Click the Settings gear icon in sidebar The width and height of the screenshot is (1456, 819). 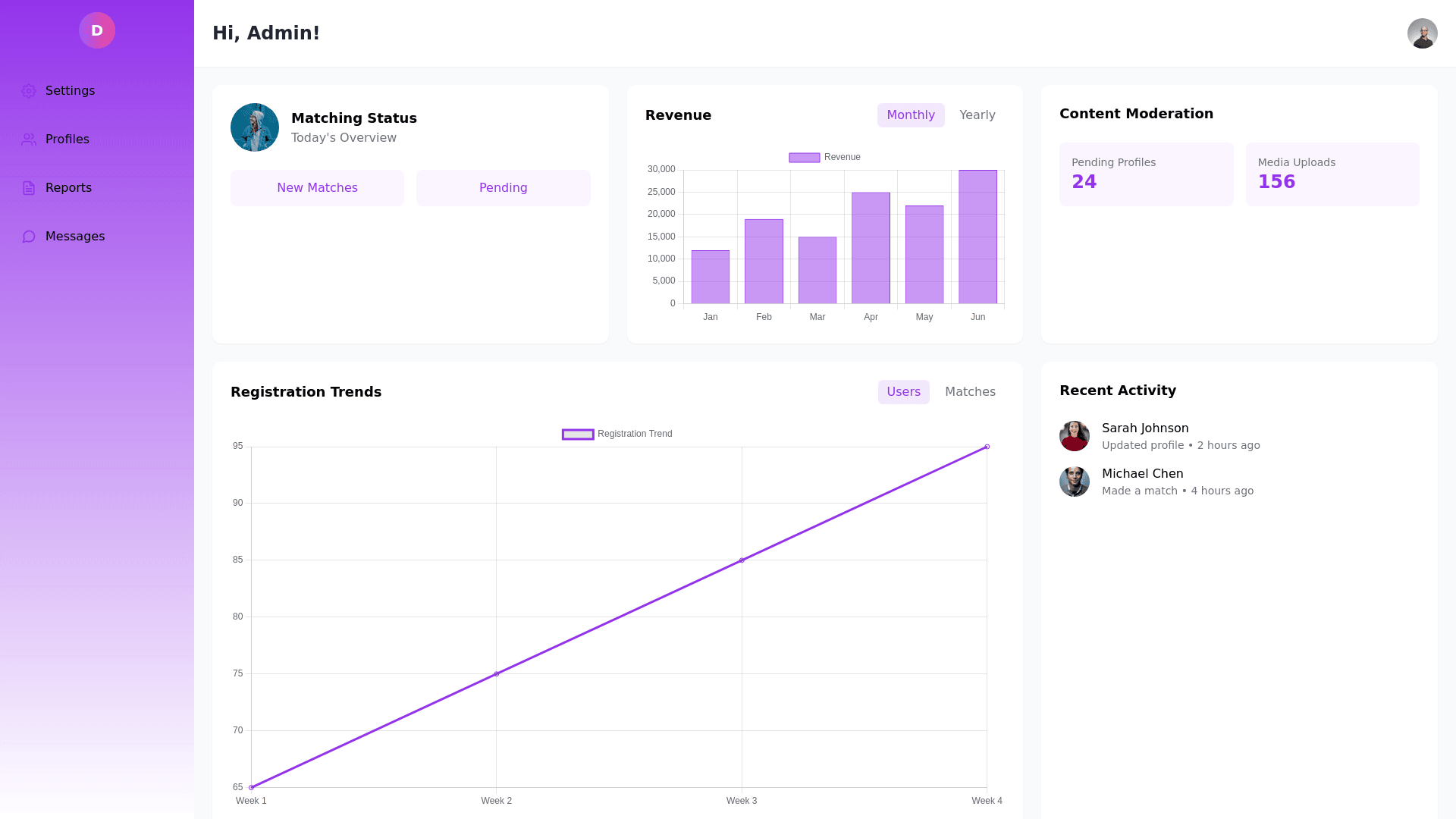tap(29, 91)
